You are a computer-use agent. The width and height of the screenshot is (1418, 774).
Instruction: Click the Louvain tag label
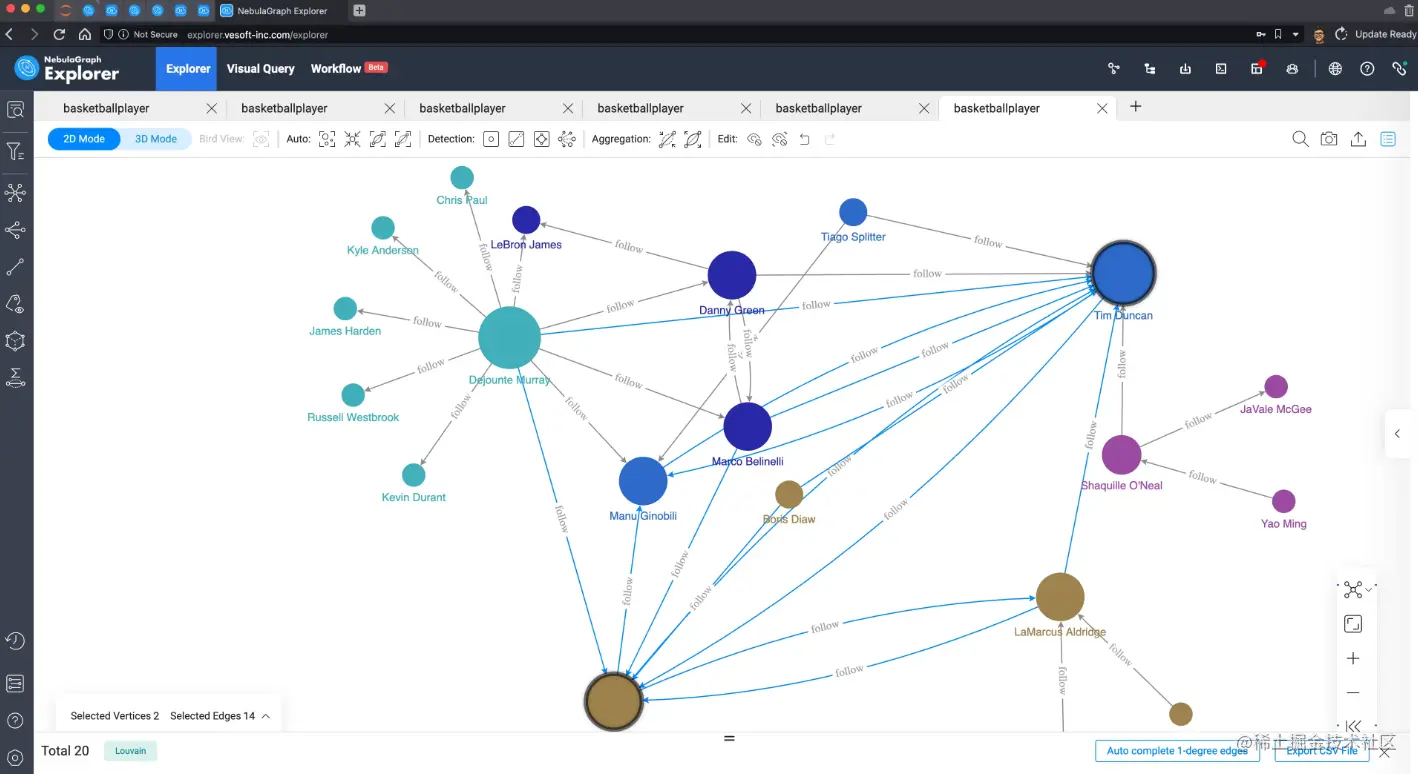[130, 751]
